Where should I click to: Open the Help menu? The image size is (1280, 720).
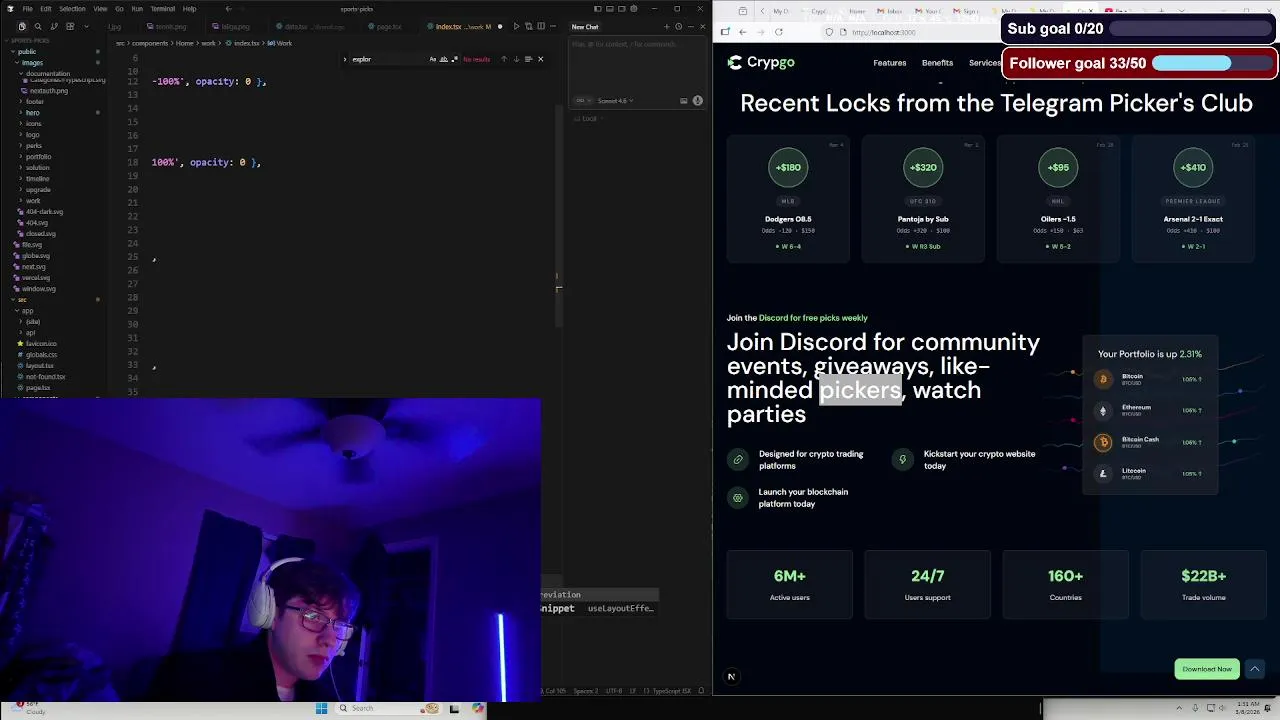(x=189, y=9)
